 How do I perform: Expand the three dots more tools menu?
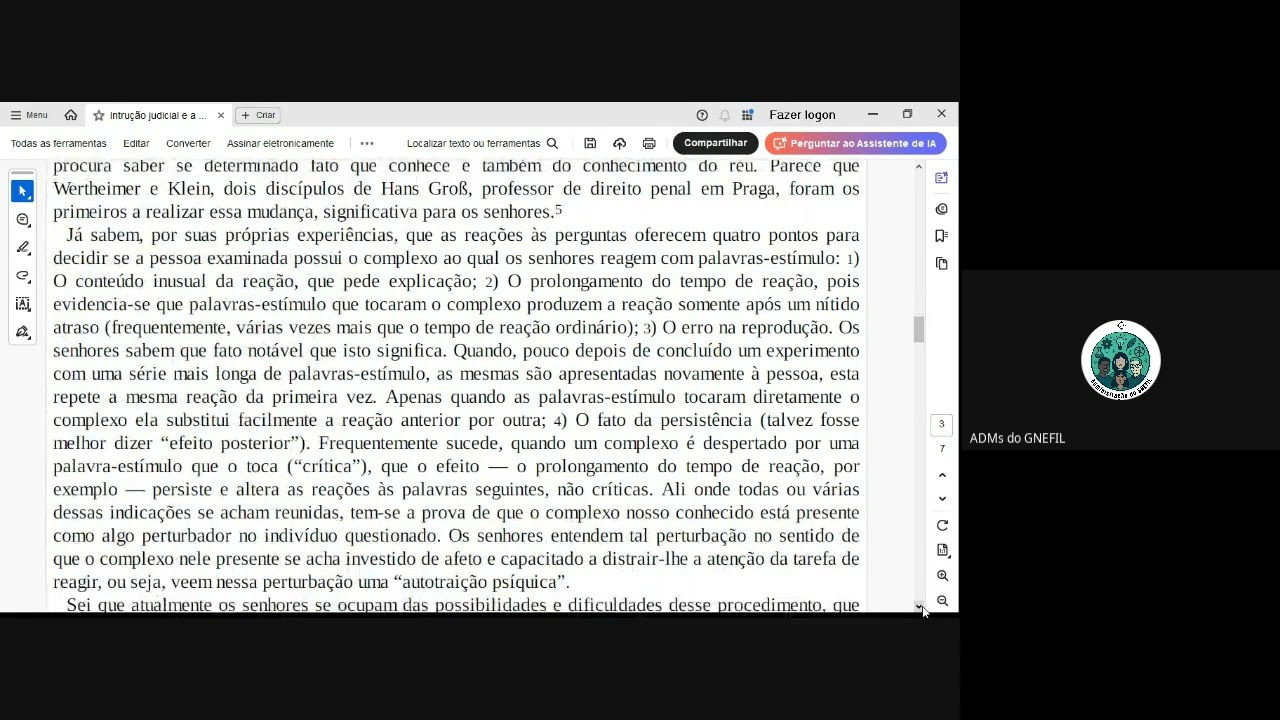pyautogui.click(x=367, y=143)
